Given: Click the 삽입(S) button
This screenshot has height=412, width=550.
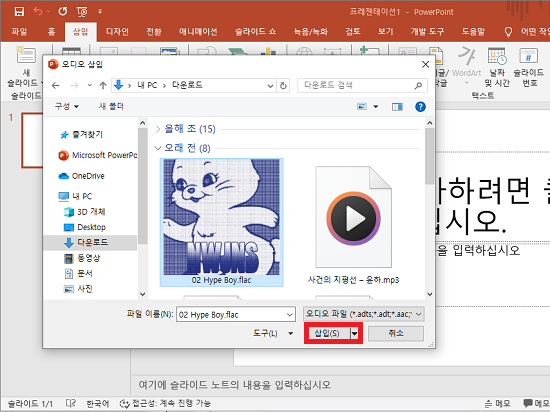Looking at the screenshot, I should (327, 333).
